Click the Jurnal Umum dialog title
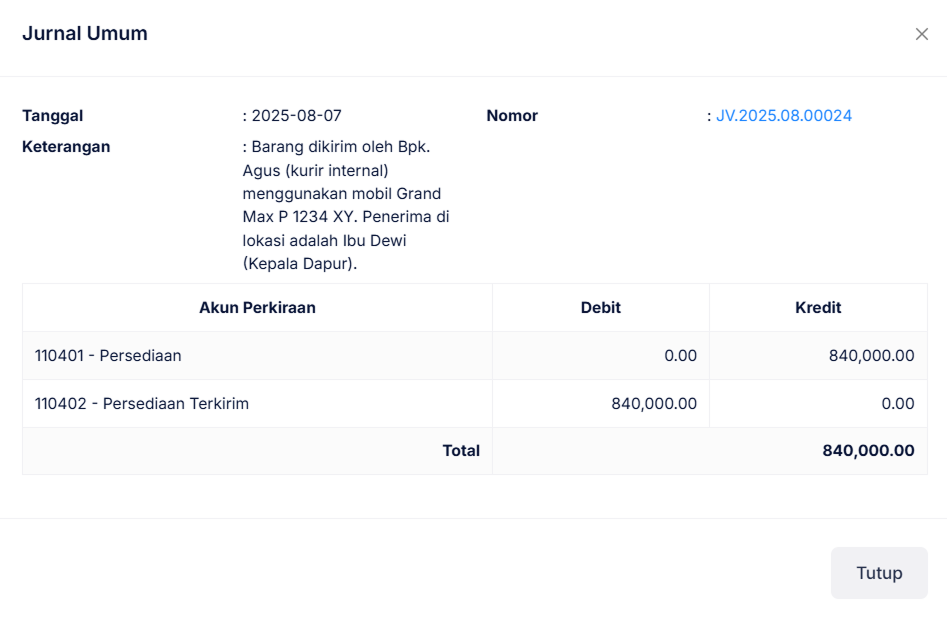 click(x=85, y=34)
